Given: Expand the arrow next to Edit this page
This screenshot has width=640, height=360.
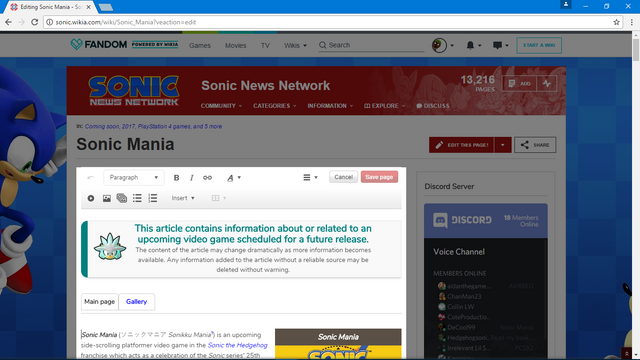Looking at the screenshot, I should (503, 145).
